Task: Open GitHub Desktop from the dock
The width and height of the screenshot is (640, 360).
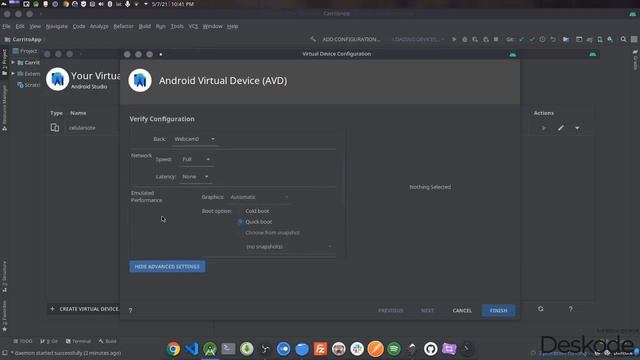Action: [431, 349]
